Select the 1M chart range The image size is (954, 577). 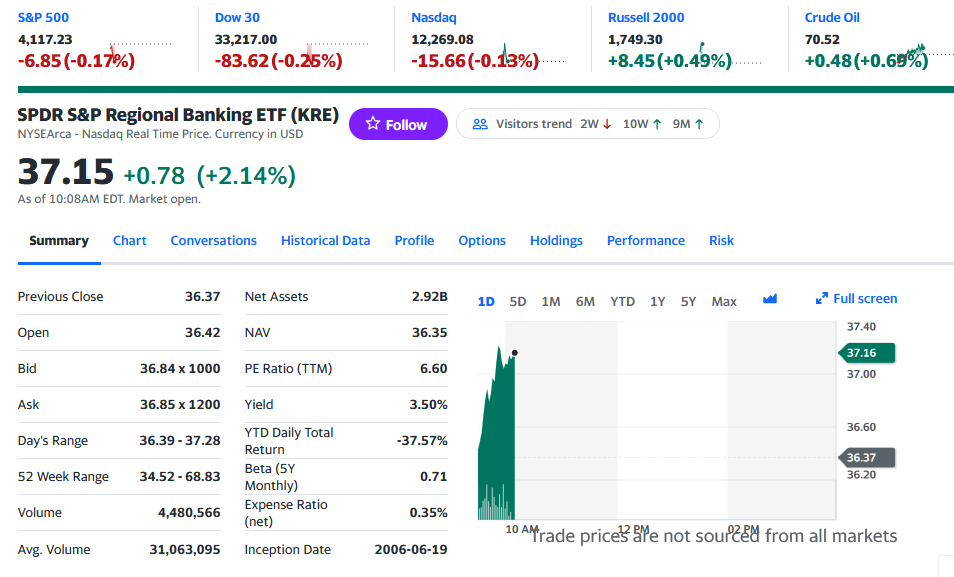(551, 301)
